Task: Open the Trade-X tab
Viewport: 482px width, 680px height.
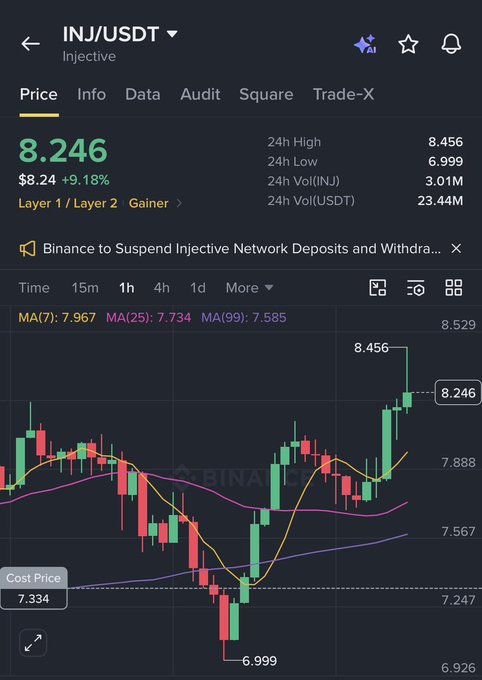Action: click(344, 94)
